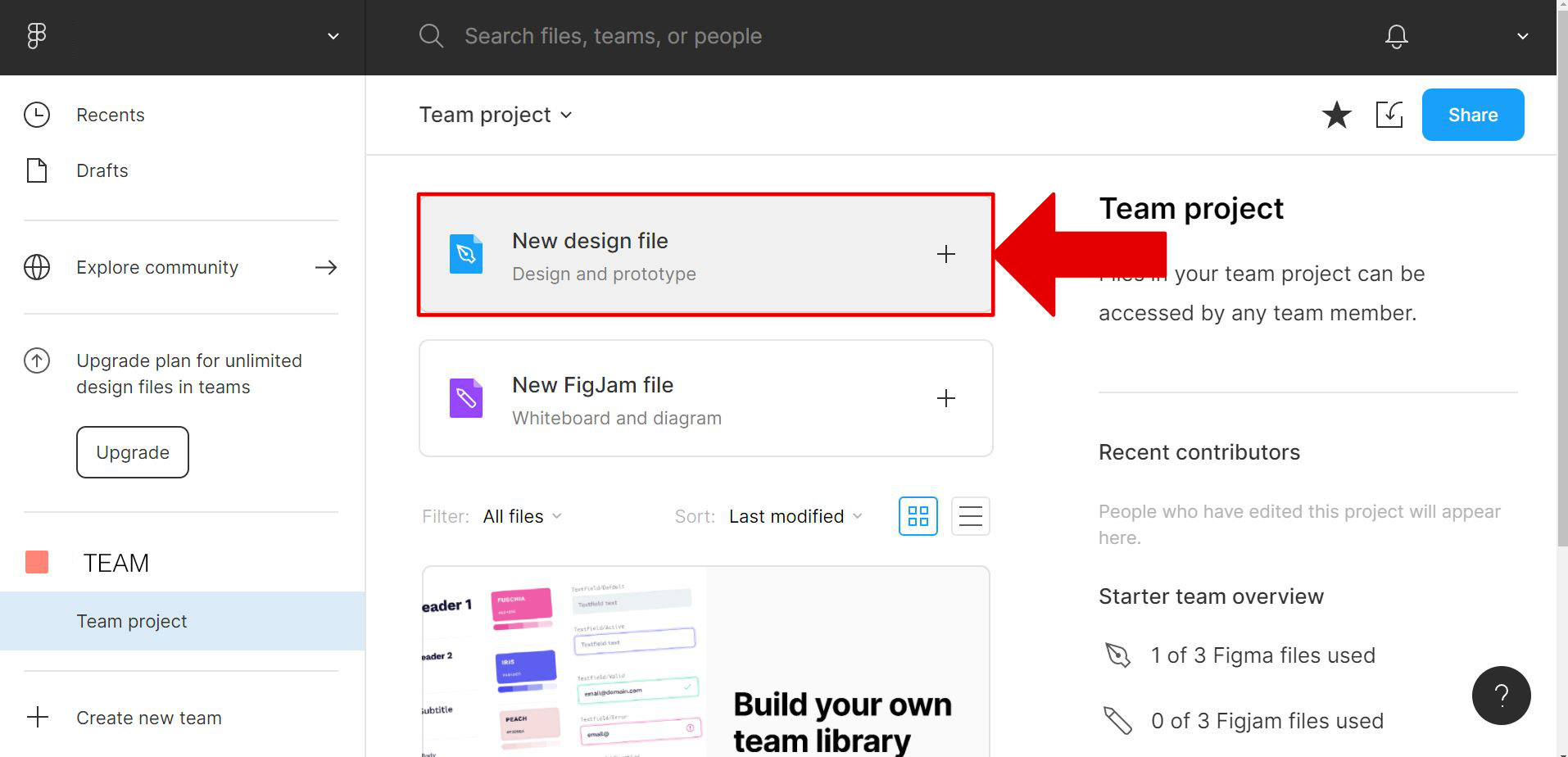Open the Last modified sort dropdown

[x=795, y=516]
